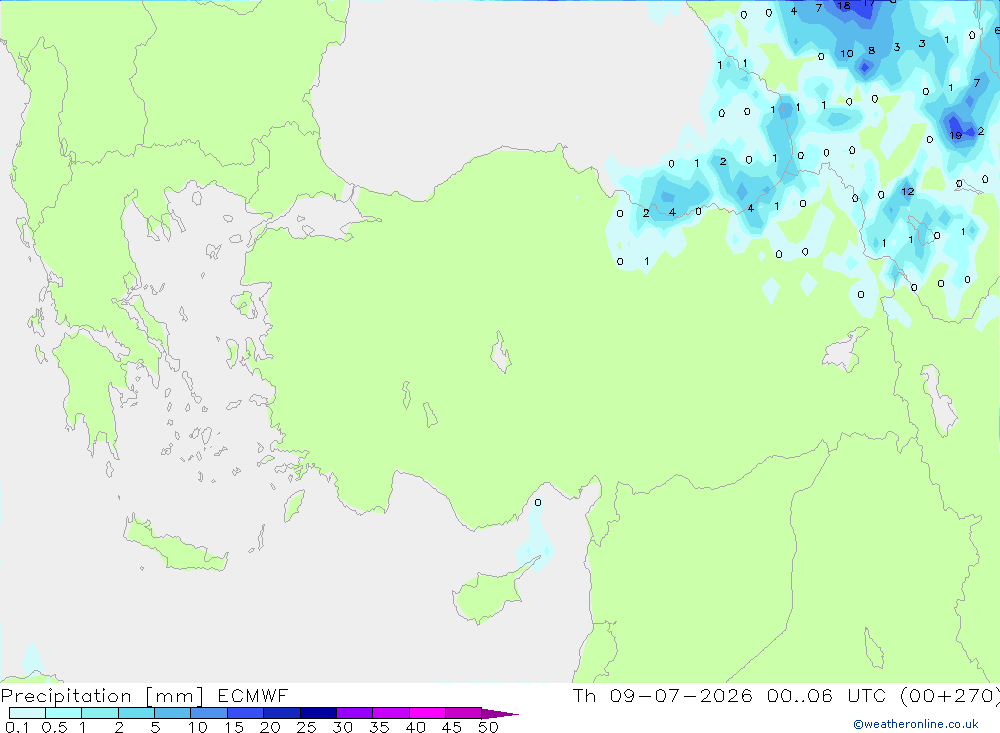Click the 0.1–0.5 mm legend color swatch
1000x733 pixels.
(27, 713)
